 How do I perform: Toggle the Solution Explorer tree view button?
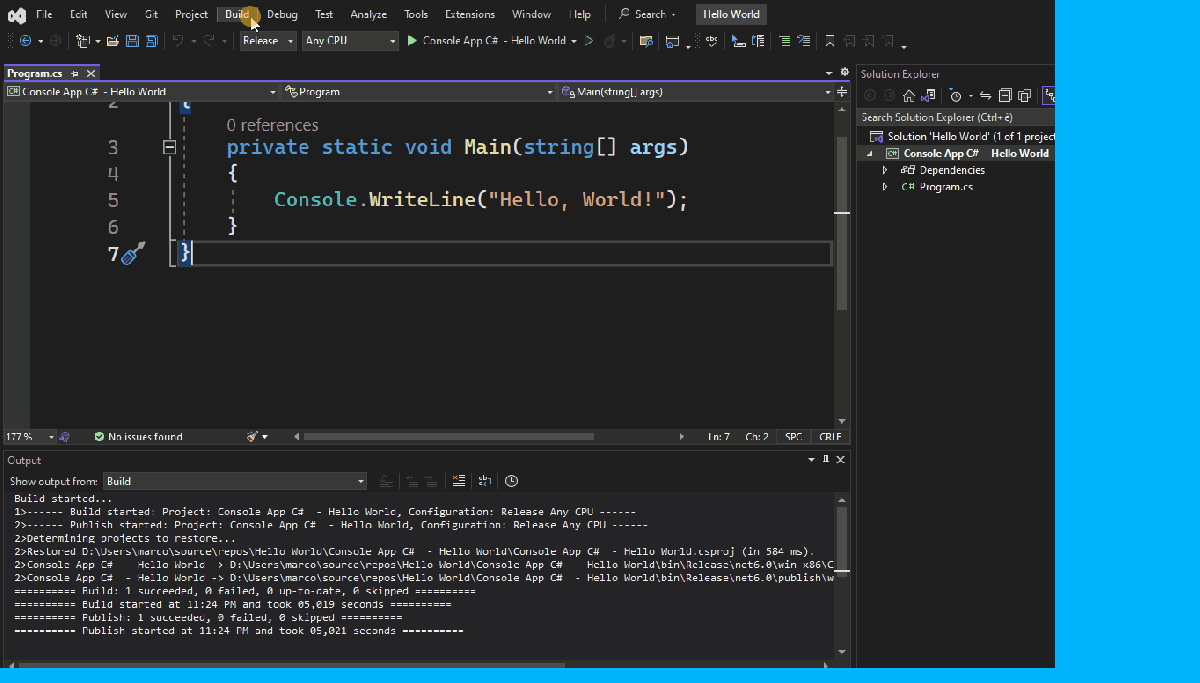click(1048, 96)
